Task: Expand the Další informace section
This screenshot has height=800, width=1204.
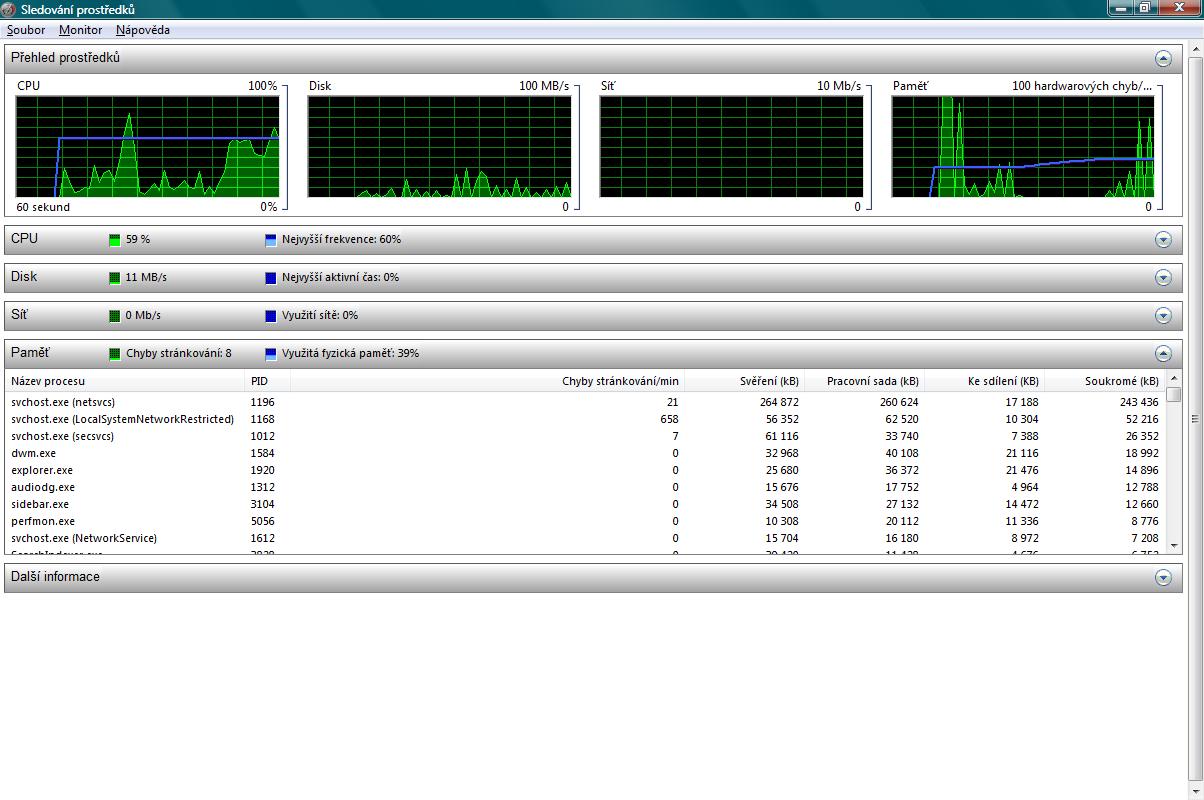Action: [1163, 577]
